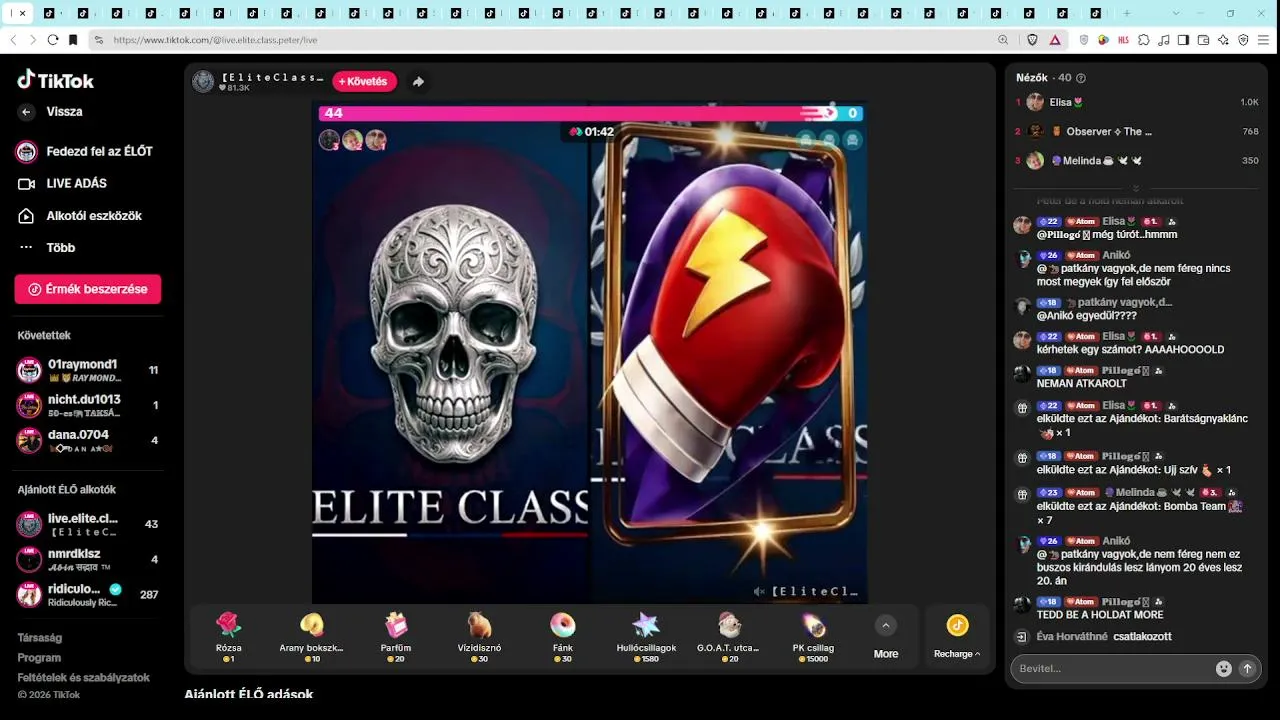Click Éva Horváthné joined notice

coord(1104,636)
